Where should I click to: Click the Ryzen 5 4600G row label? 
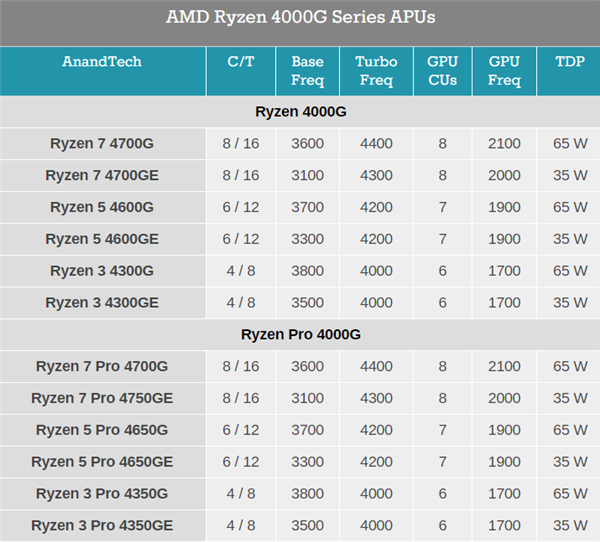coord(102,207)
